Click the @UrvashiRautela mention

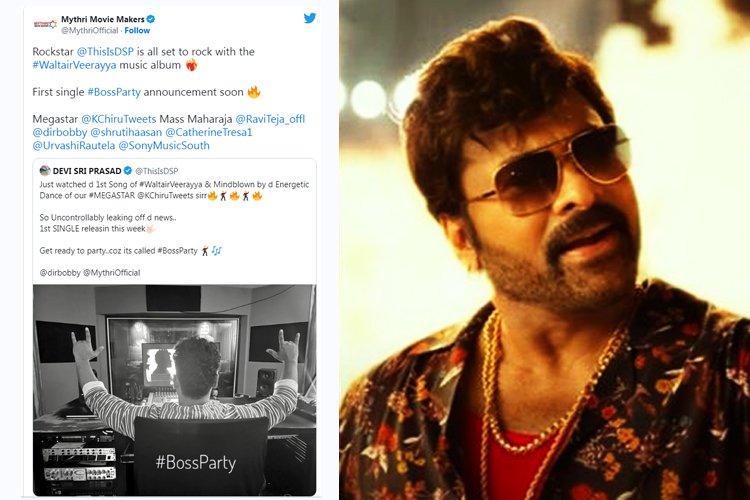73,145
